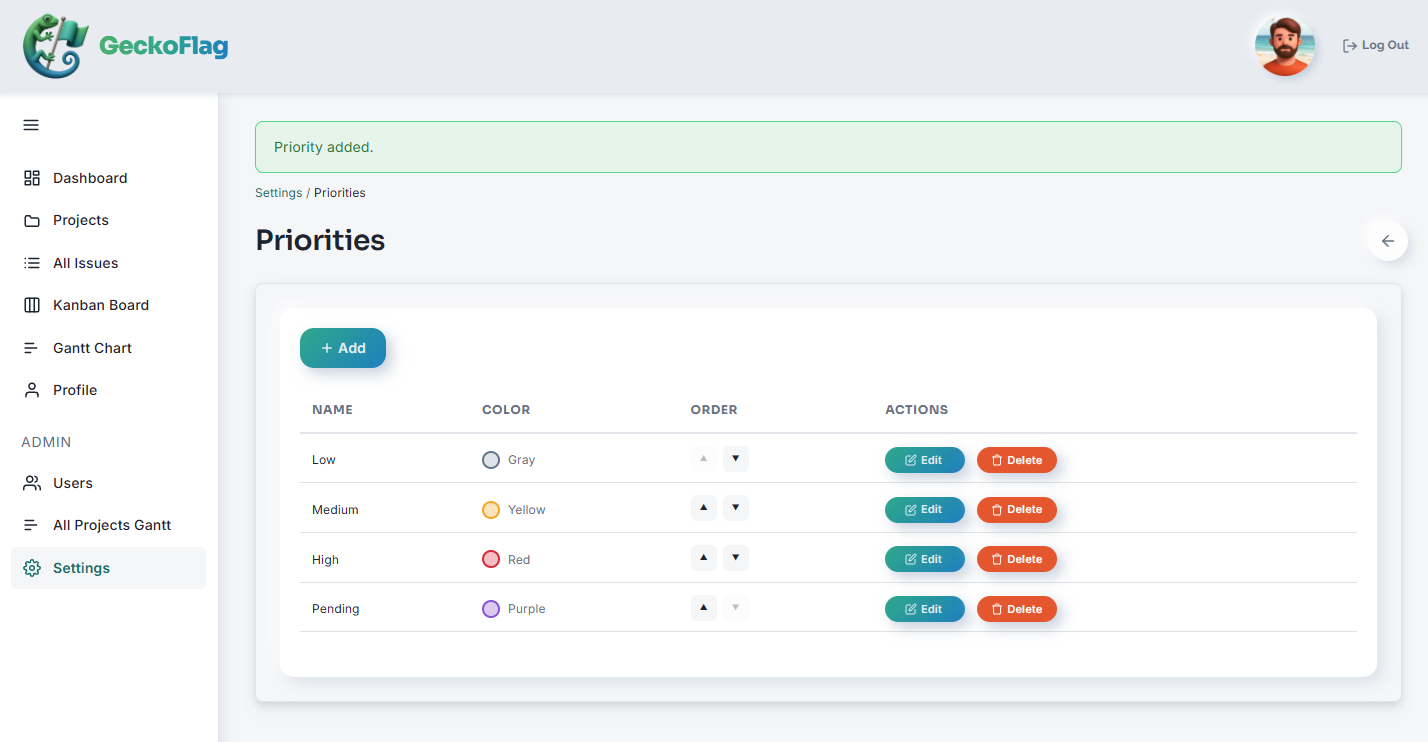Edit the High priority
The width and height of the screenshot is (1428, 742).
(925, 559)
